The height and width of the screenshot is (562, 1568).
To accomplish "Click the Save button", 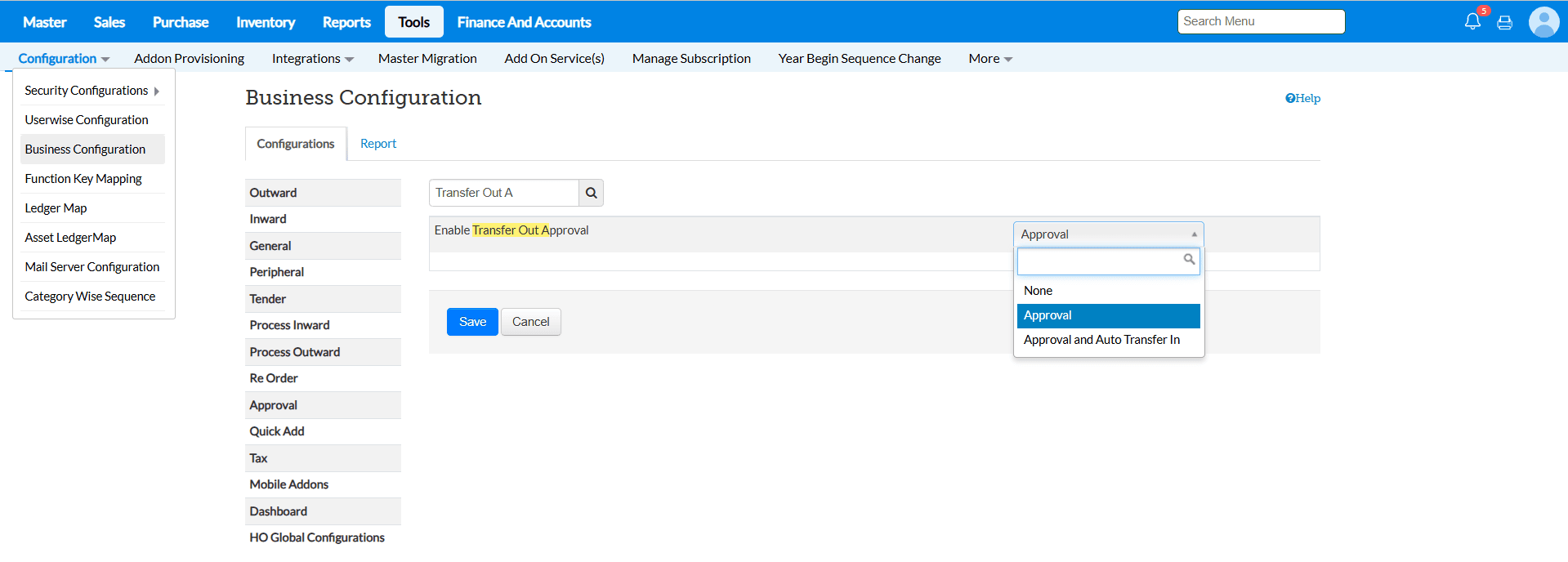I will click(x=472, y=322).
